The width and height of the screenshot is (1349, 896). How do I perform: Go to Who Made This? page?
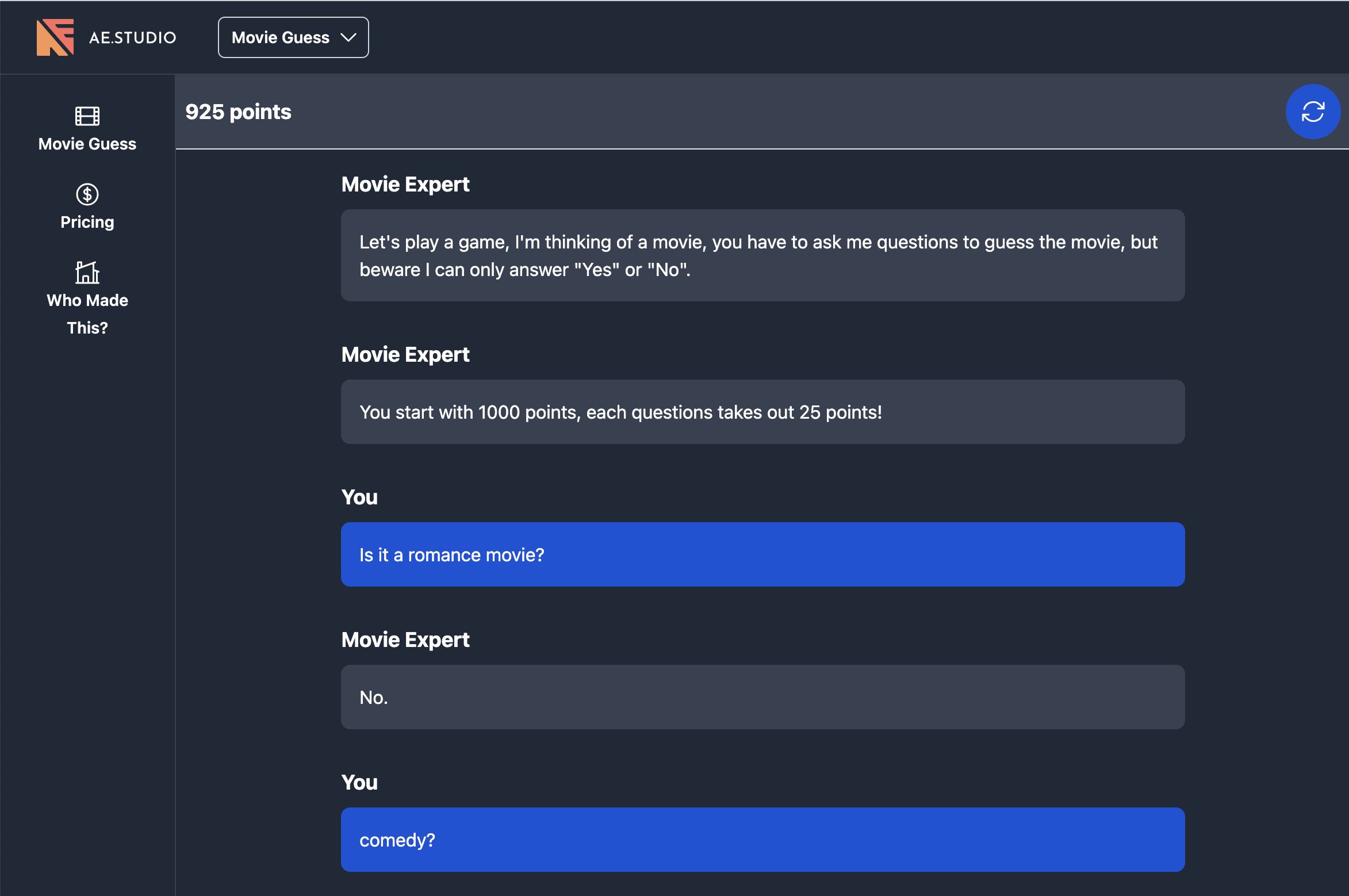coord(87,313)
